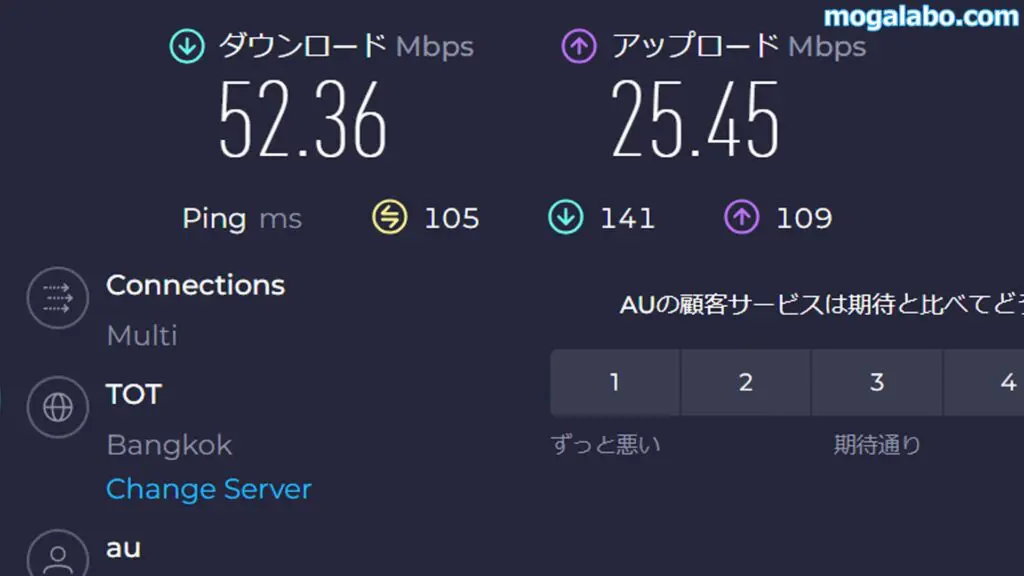Click the Bangkok server location text
This screenshot has width=1024, height=576.
[169, 444]
